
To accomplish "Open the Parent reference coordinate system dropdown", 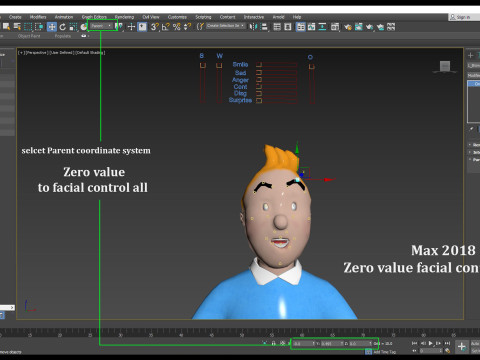I will [101, 26].
